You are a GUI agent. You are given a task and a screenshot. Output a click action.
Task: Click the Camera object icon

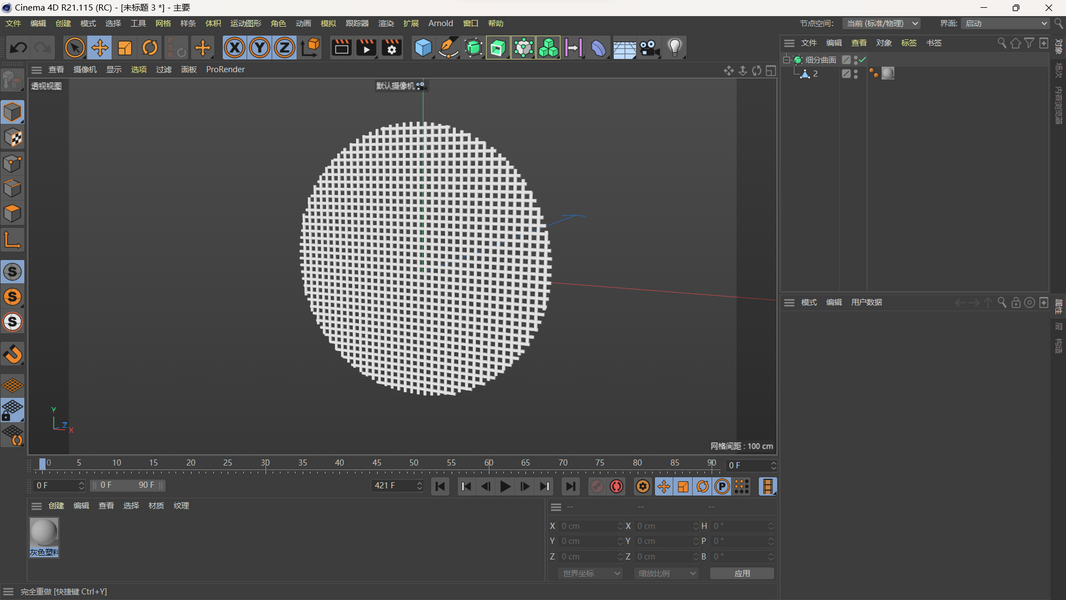click(x=649, y=47)
